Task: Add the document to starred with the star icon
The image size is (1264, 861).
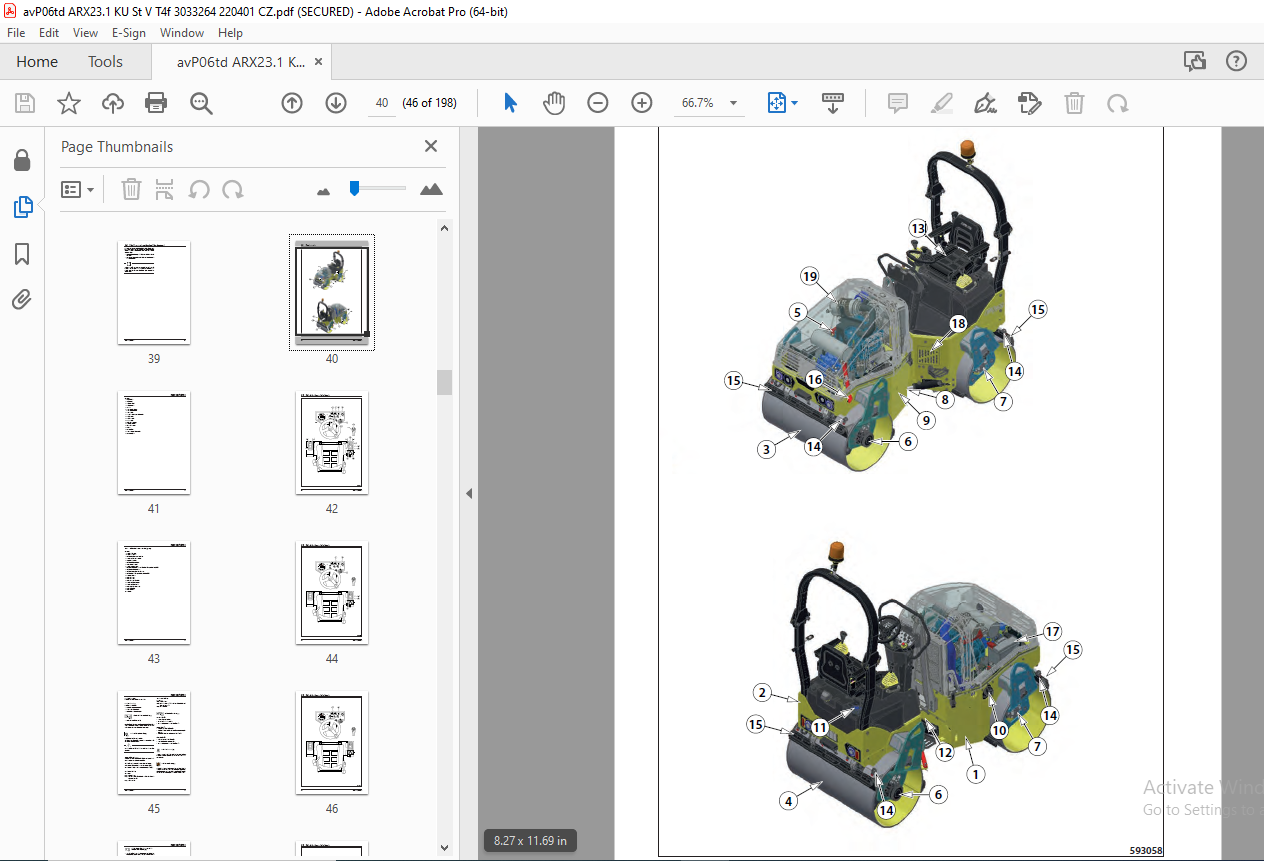Action: pyautogui.click(x=69, y=103)
